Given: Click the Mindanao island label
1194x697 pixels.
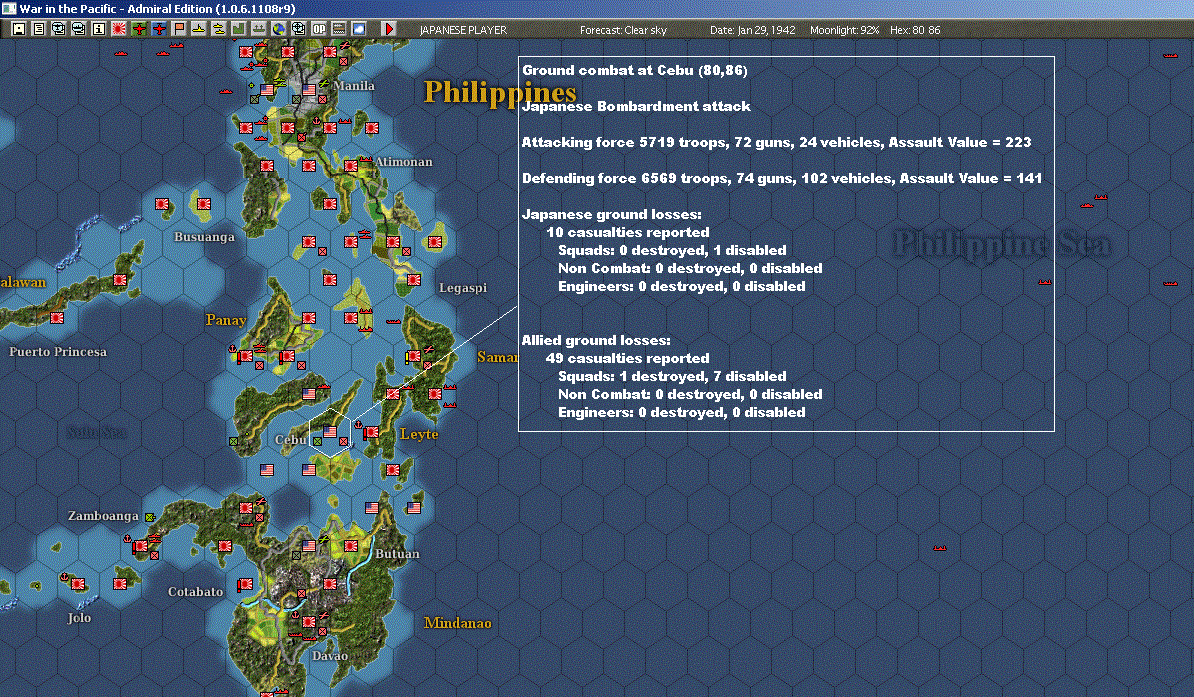Looking at the screenshot, I should click(x=458, y=623).
